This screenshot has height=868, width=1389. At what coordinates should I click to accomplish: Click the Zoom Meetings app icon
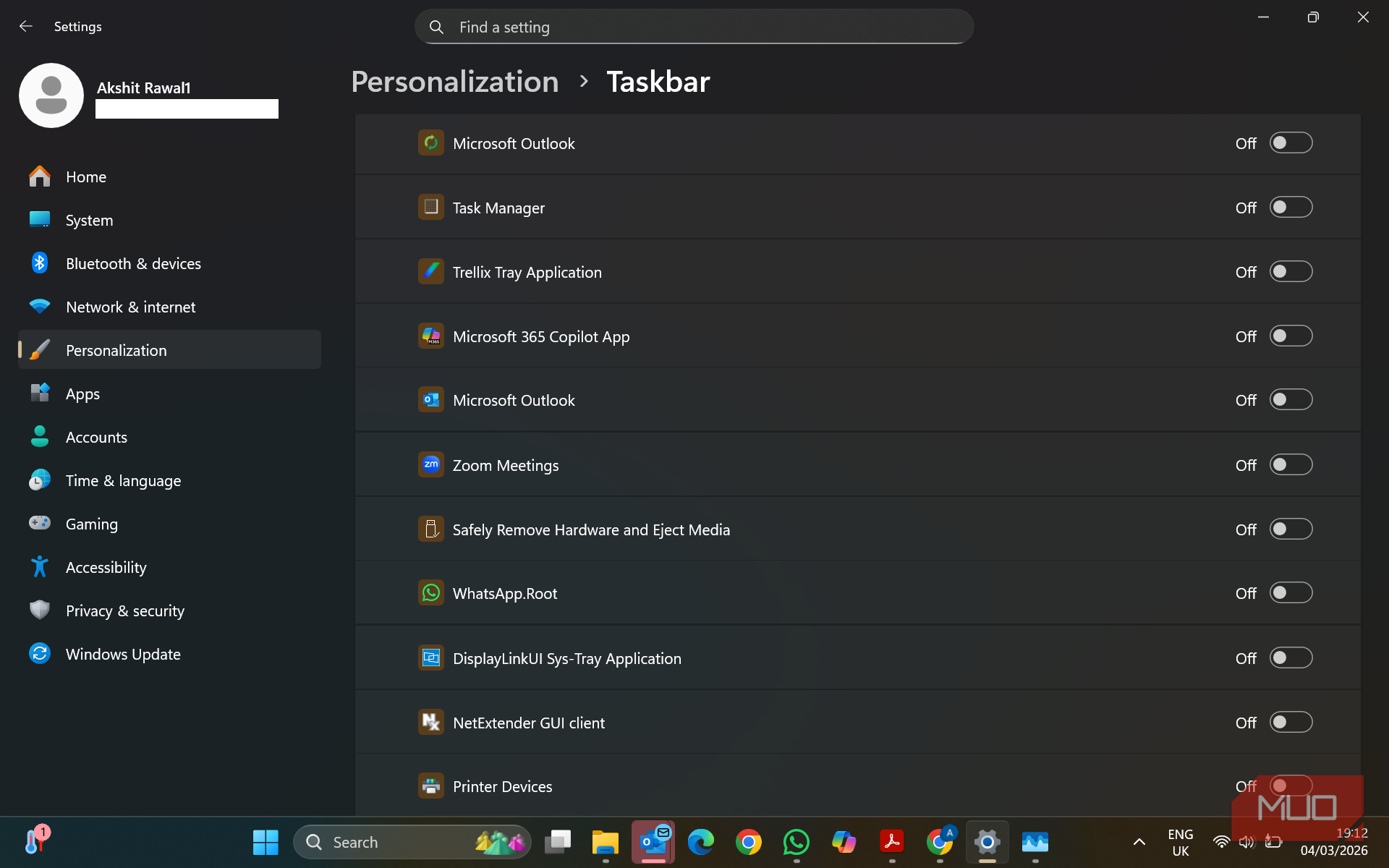pos(431,464)
